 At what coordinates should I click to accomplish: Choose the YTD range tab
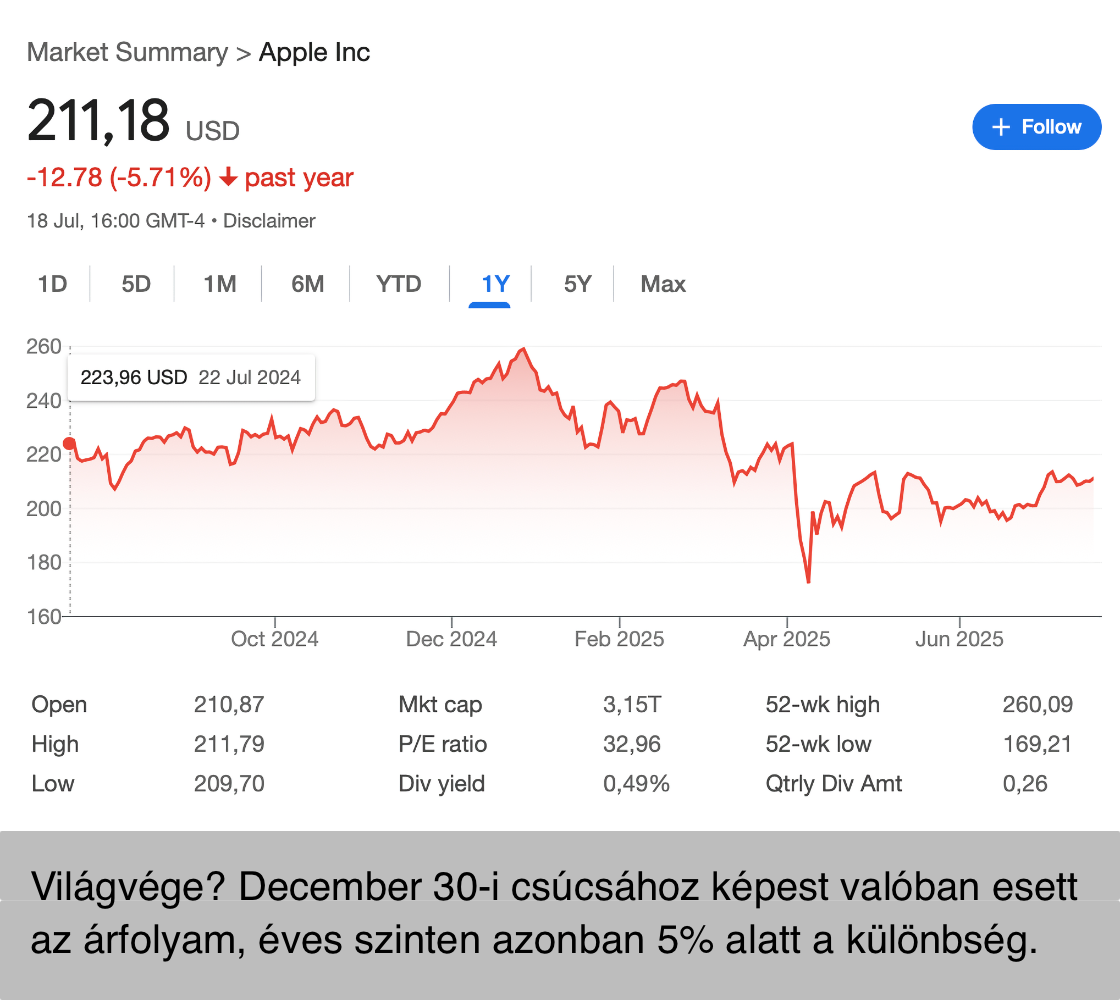point(399,284)
